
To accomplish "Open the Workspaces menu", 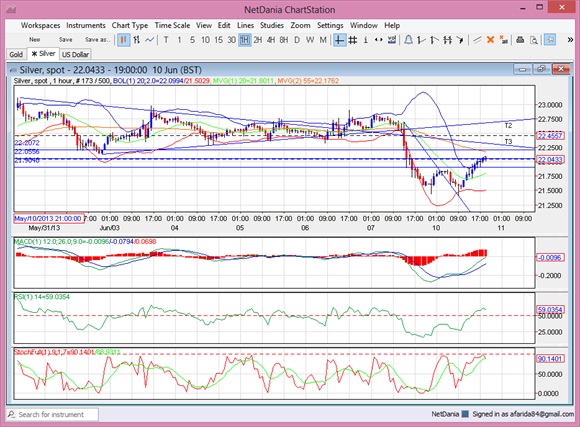I will coord(40,25).
